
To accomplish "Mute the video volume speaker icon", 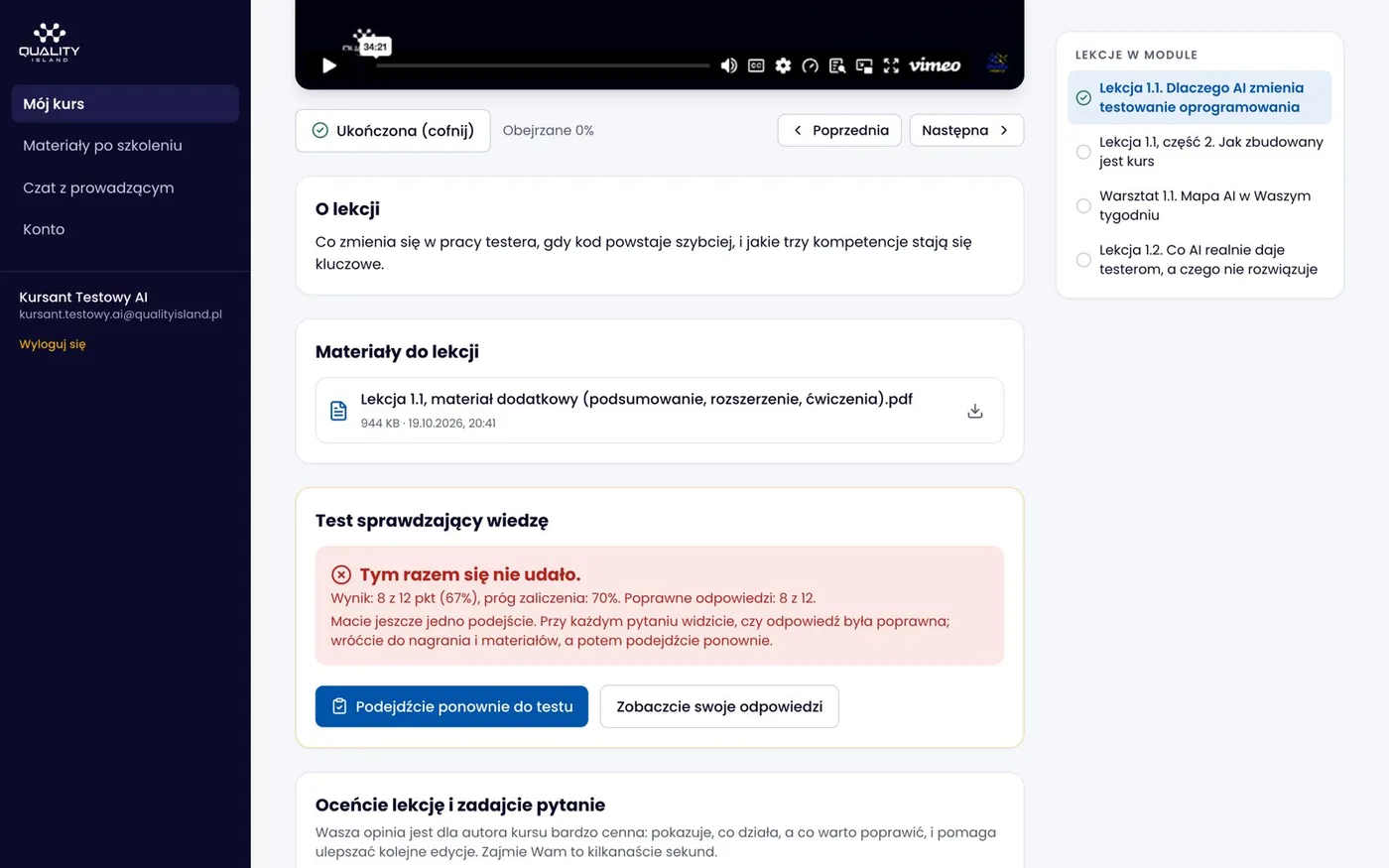I will point(728,65).
